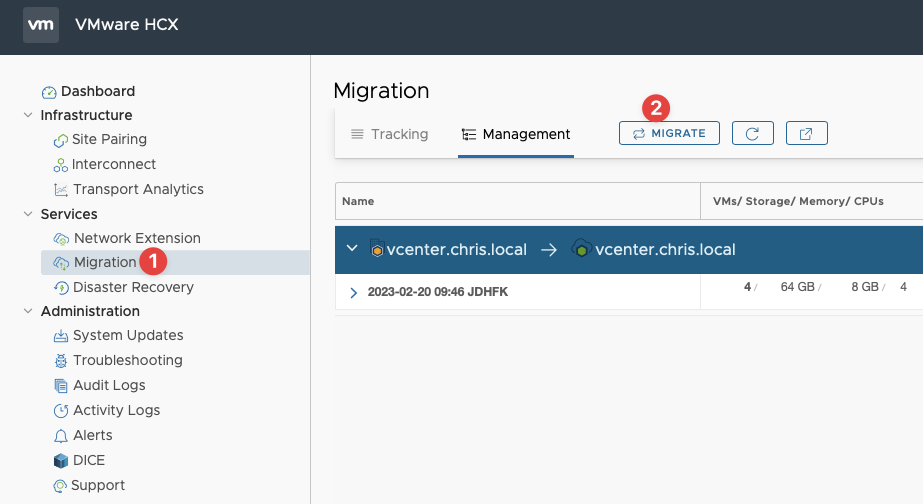Open Alerts page
Image resolution: width=923 pixels, height=504 pixels.
92,435
